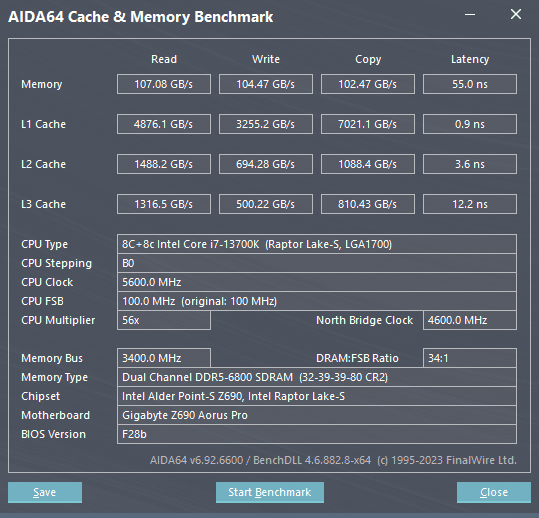Image resolution: width=539 pixels, height=518 pixels.
Task: Click the Latency column header
Action: 470,59
